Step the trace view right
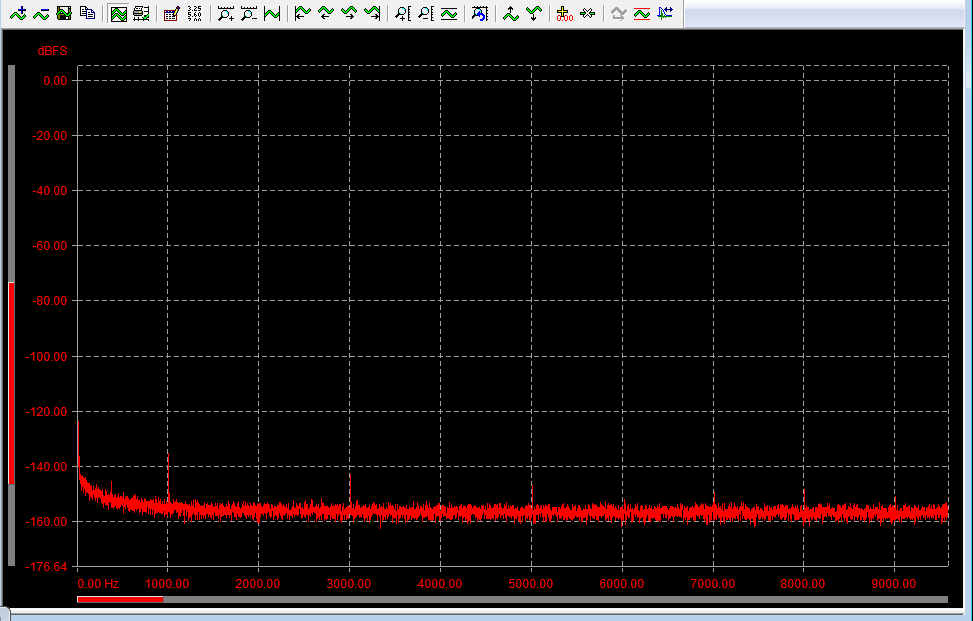973x621 pixels. 349,13
